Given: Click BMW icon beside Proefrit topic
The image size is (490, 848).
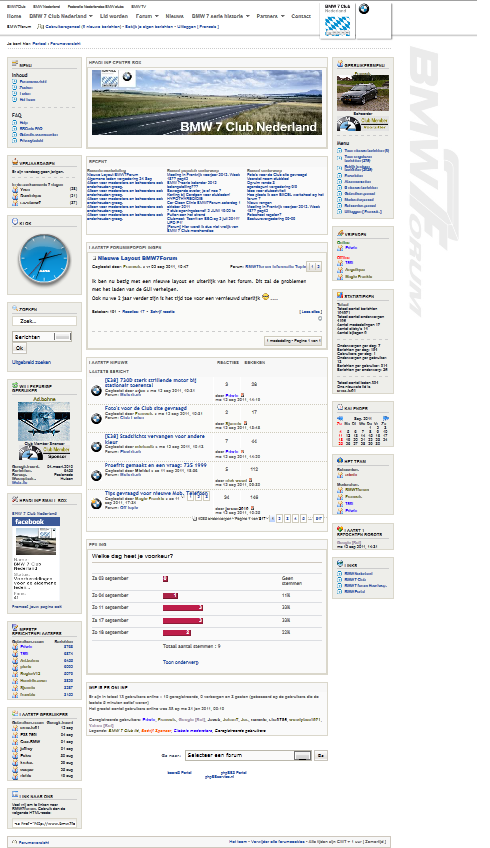Looking at the screenshot, I should (96, 475).
